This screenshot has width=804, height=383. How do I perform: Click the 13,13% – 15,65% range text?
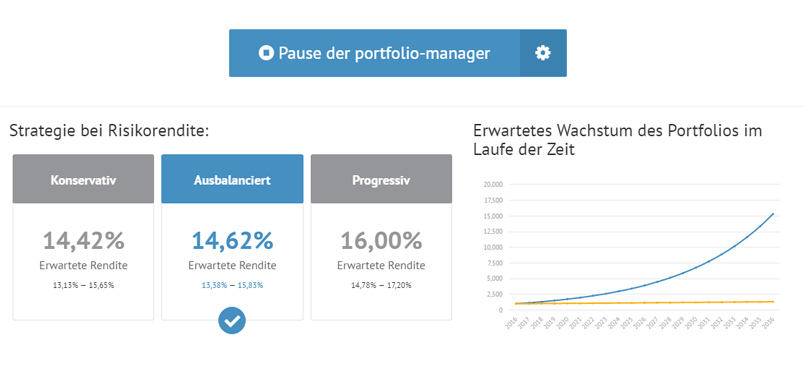[x=83, y=286]
